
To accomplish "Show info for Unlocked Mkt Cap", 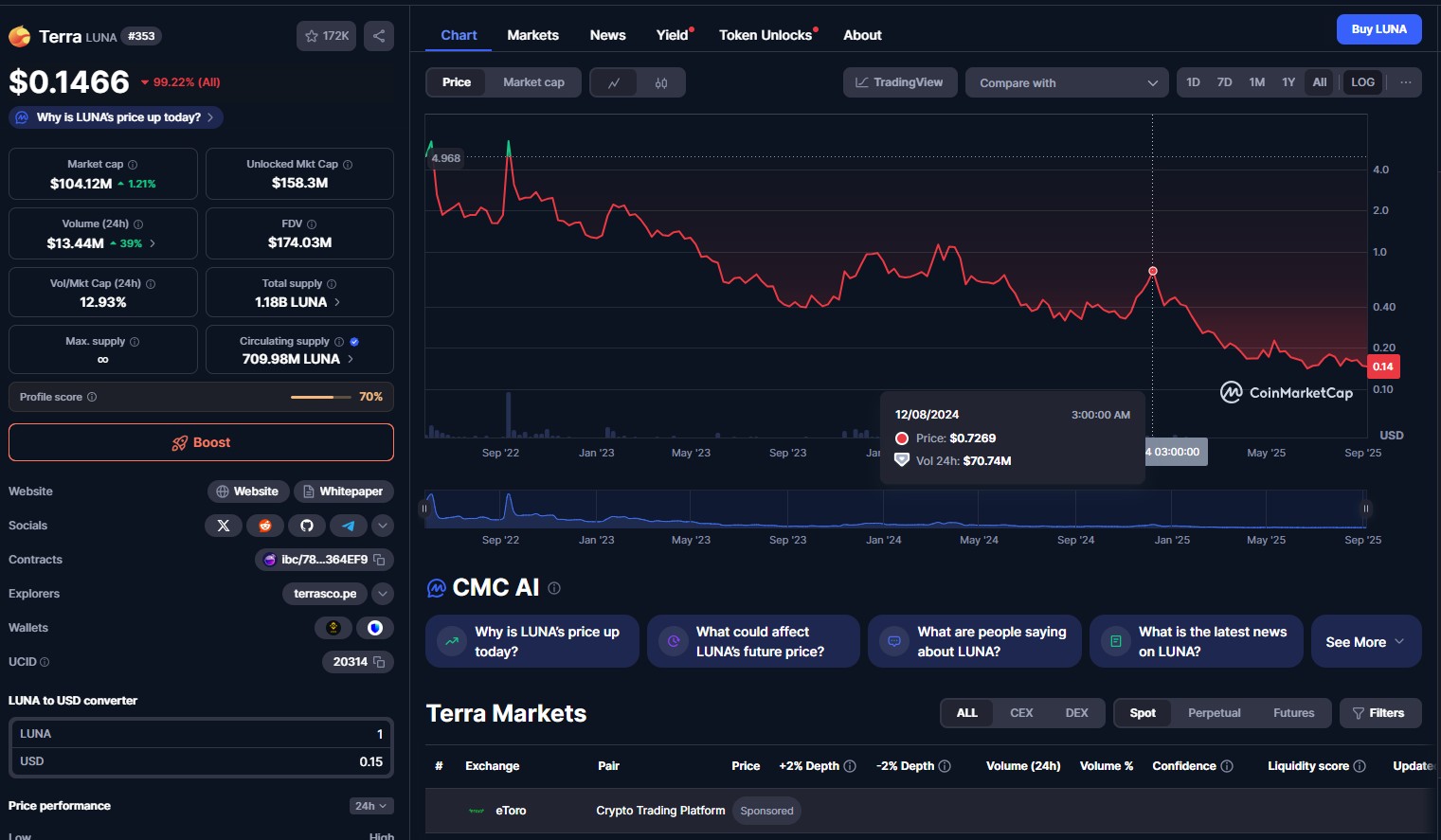I will pyautogui.click(x=348, y=165).
